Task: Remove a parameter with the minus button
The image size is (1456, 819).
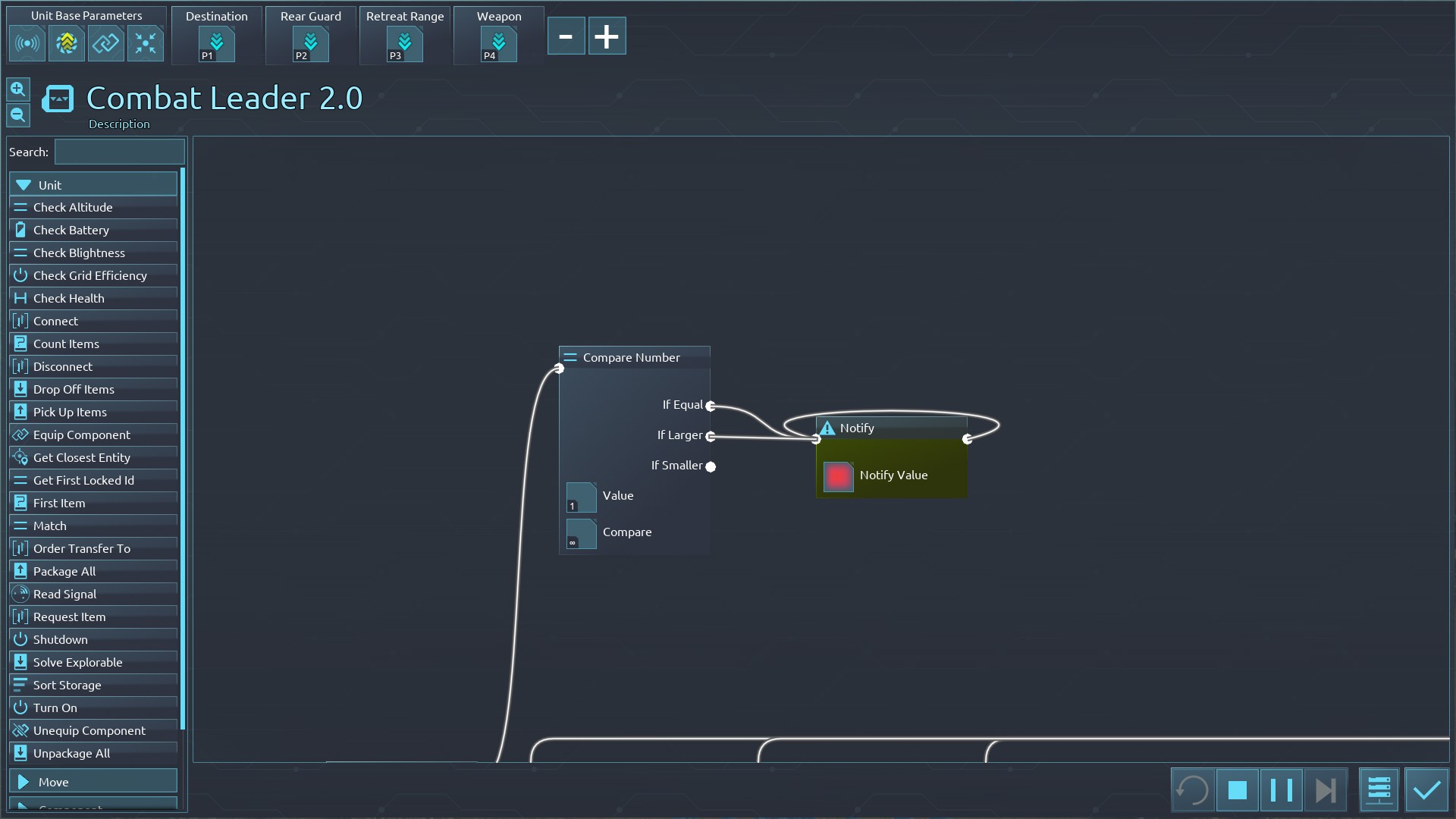Action: click(x=566, y=36)
